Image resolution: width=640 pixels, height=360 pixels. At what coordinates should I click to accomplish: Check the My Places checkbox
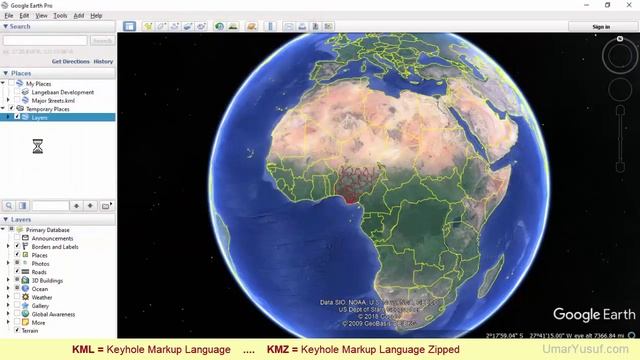point(11,83)
